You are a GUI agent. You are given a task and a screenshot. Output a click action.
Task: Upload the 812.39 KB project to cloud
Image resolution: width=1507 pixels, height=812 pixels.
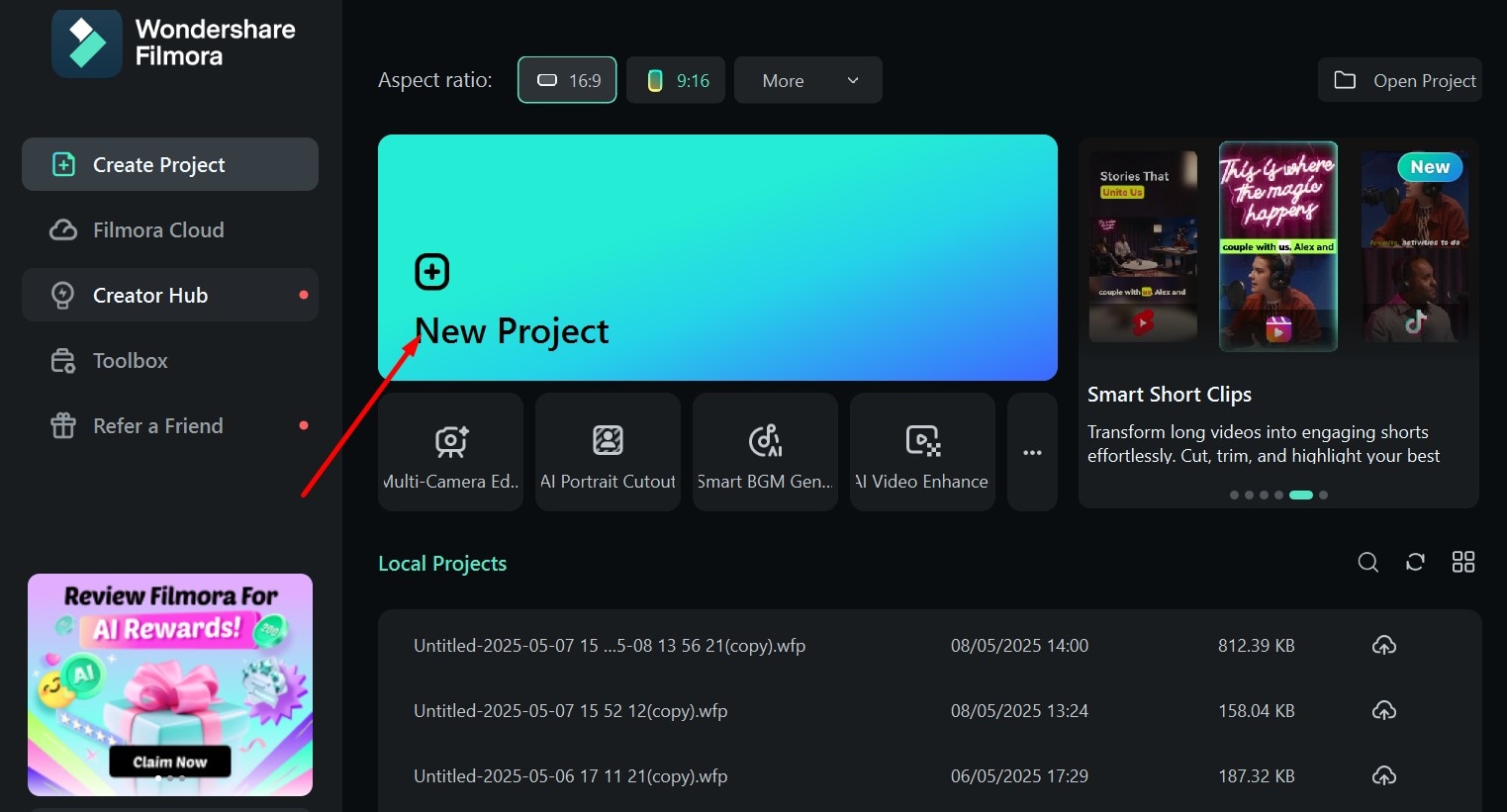point(1384,646)
